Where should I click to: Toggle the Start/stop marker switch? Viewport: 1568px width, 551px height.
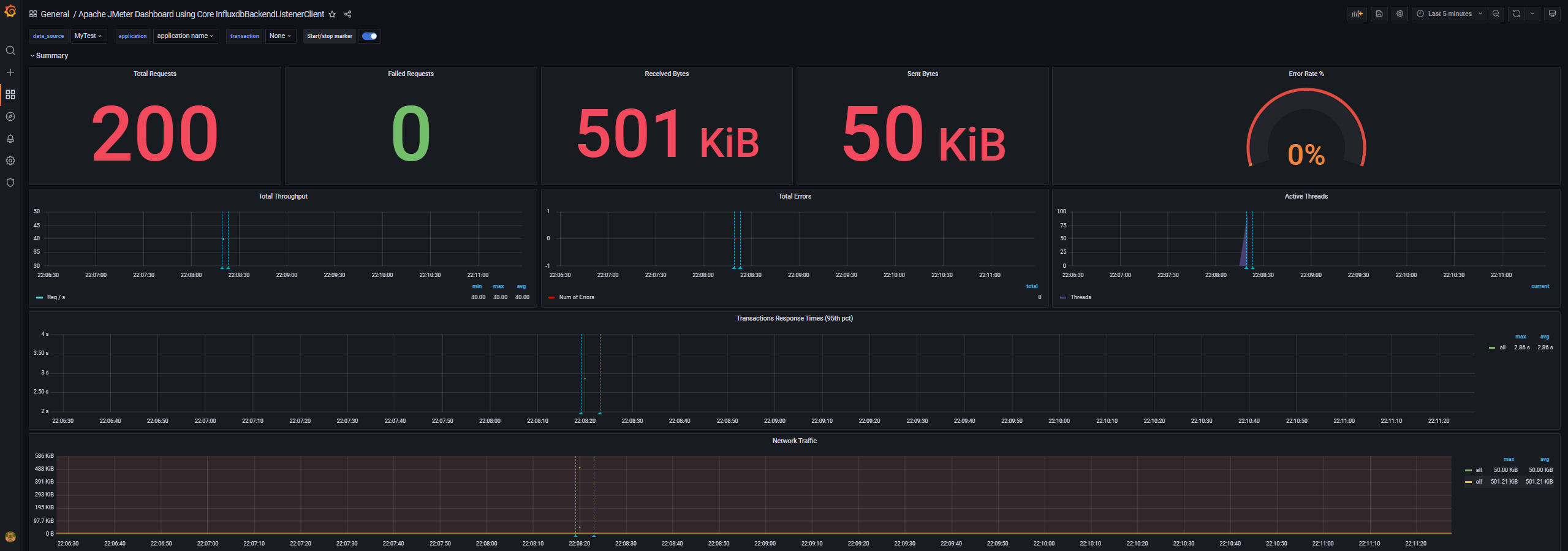[x=369, y=36]
